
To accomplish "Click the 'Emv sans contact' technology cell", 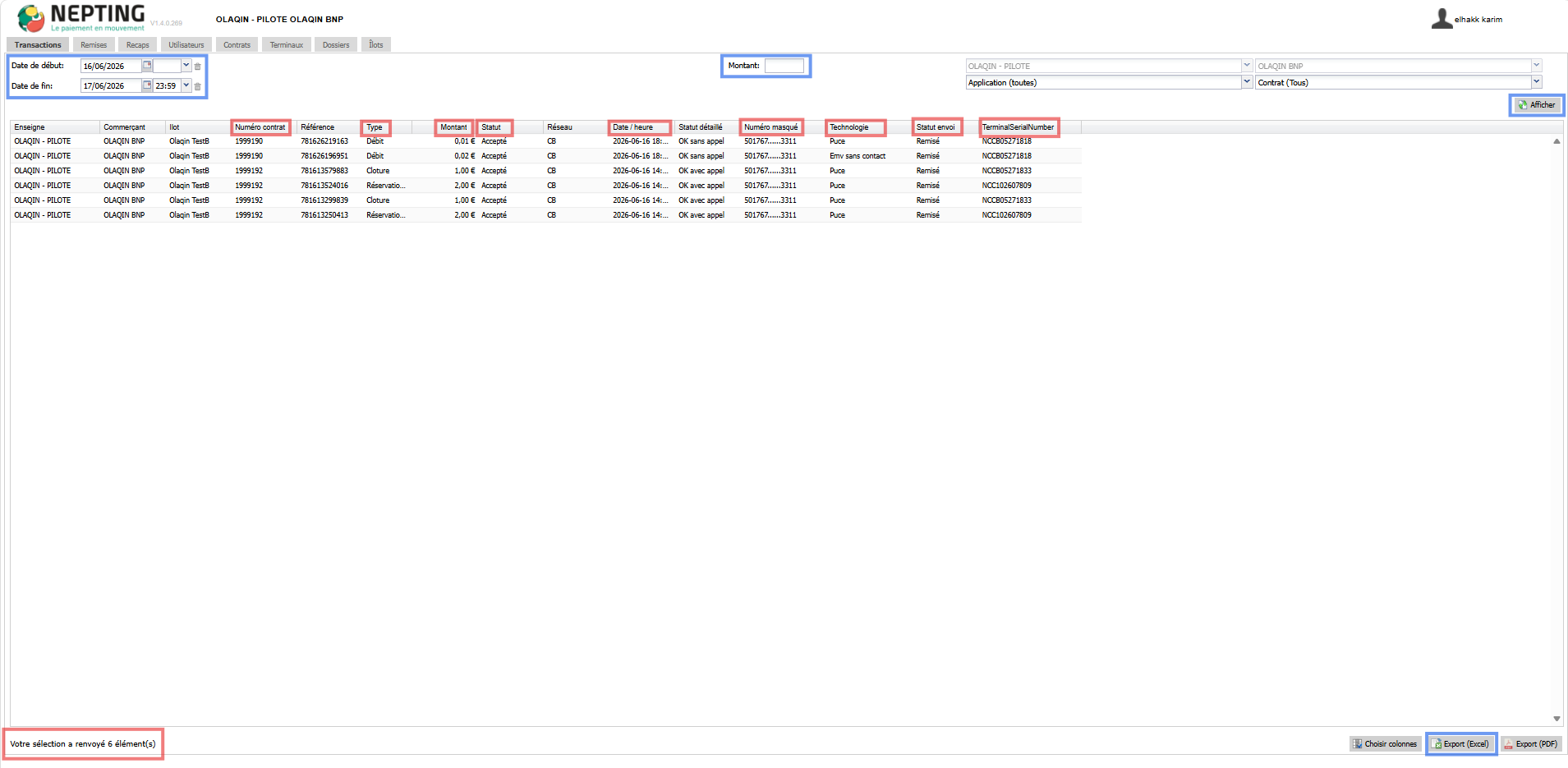I will [869, 156].
